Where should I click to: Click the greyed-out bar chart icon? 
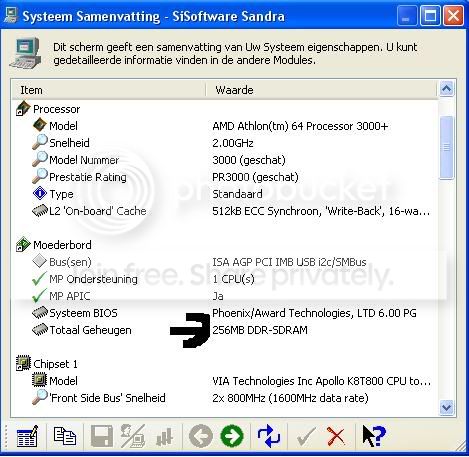pos(165,437)
